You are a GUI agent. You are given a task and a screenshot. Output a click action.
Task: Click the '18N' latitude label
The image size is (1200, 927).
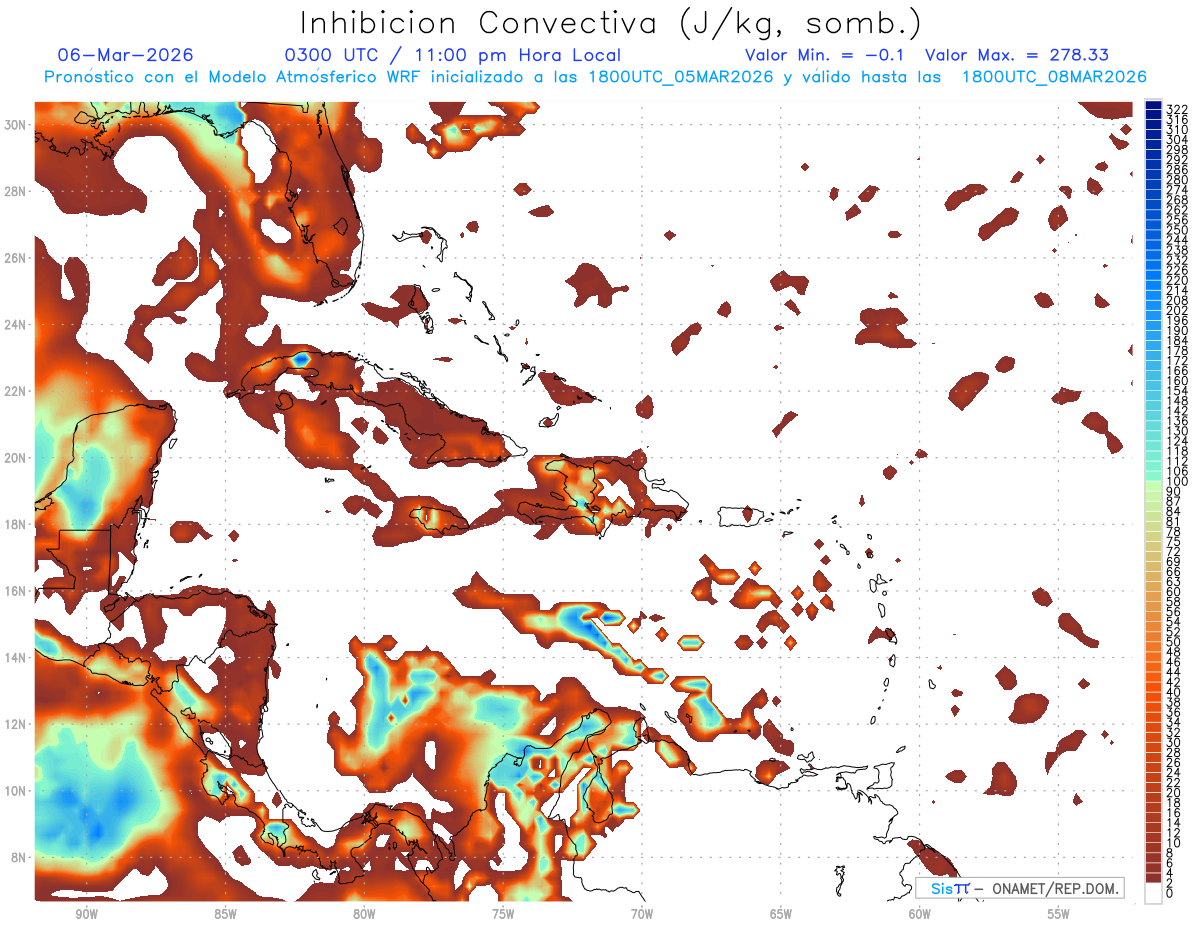16,524
